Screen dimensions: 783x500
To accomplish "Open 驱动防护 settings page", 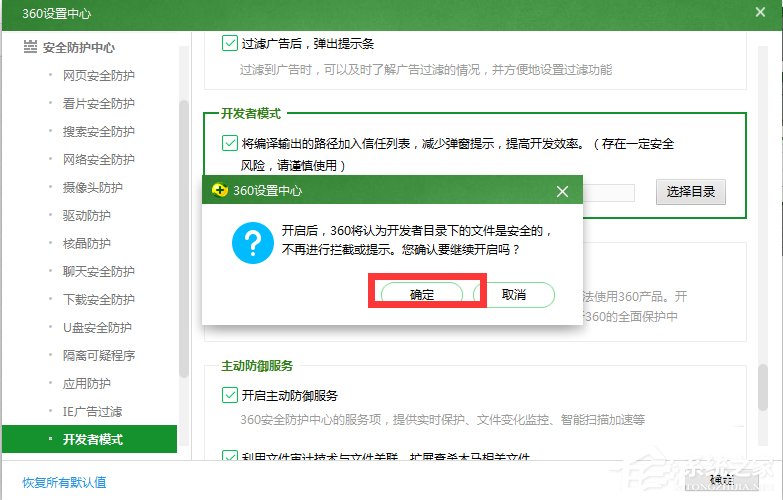I will (x=86, y=215).
